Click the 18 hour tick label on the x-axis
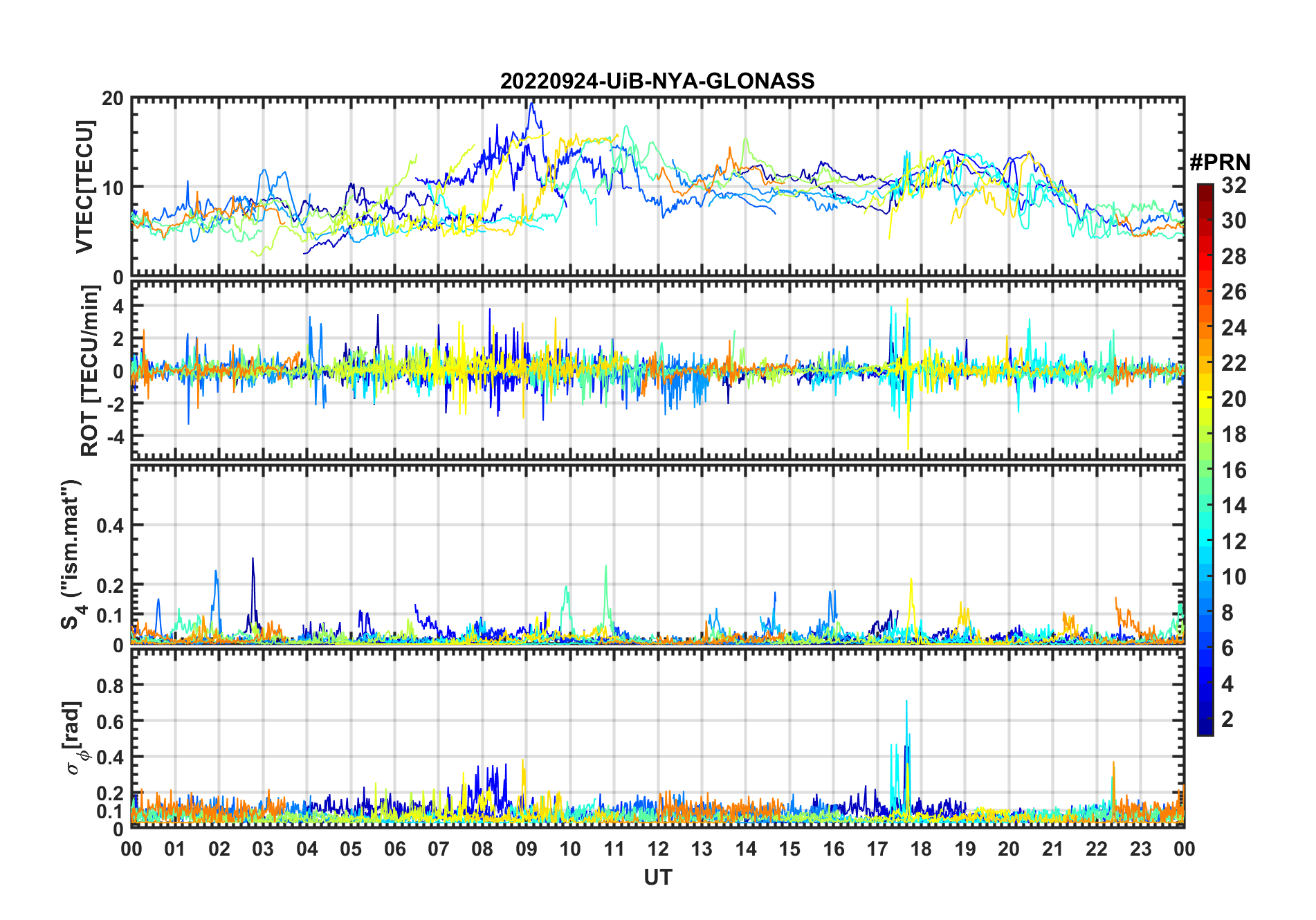 click(x=921, y=849)
